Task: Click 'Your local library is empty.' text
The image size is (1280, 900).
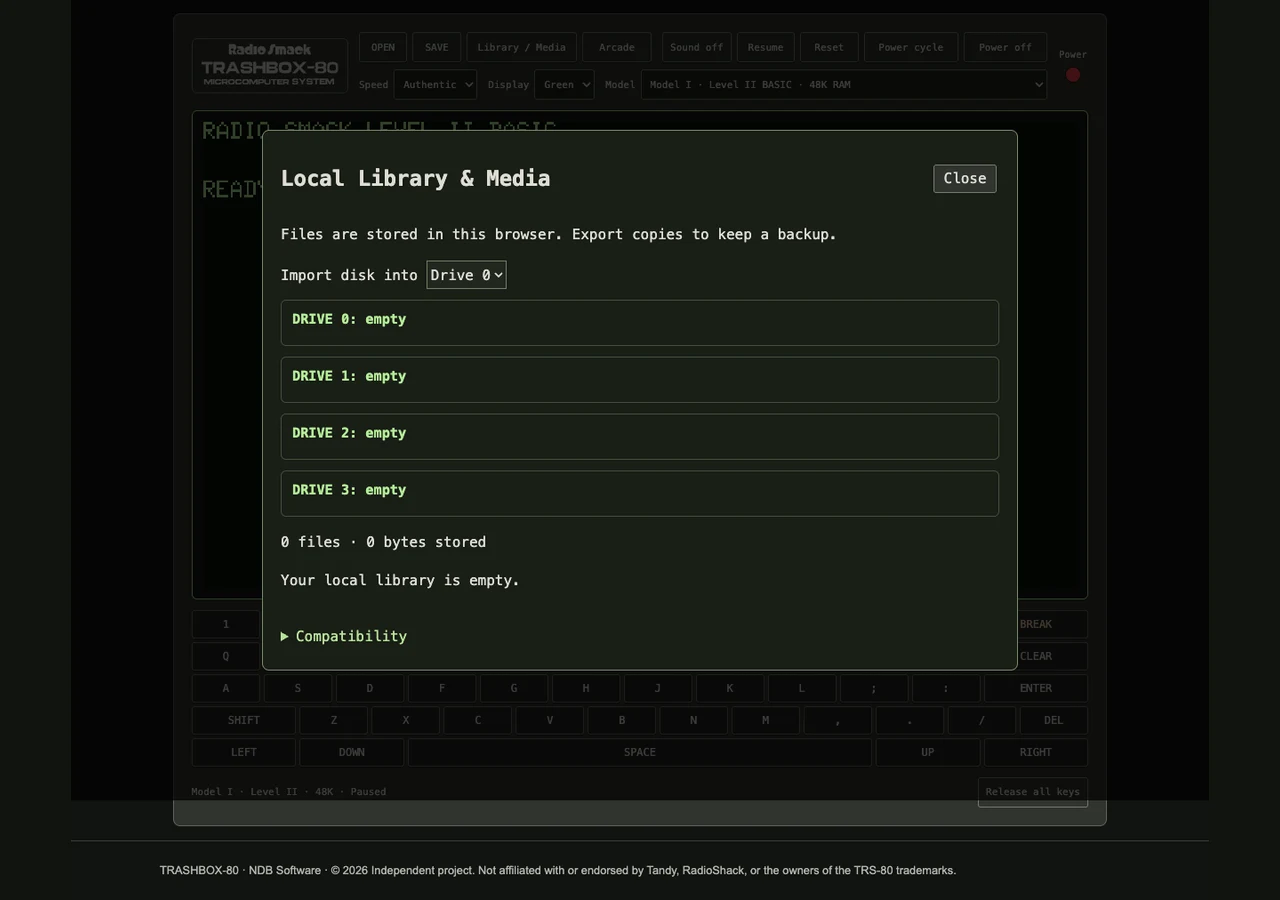Action: coord(400,580)
